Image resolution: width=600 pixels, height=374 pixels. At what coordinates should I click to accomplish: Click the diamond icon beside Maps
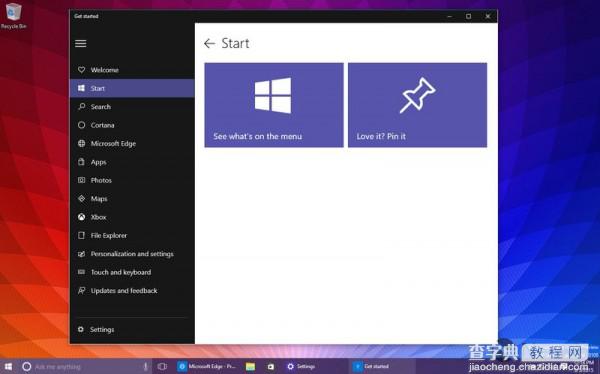coord(81,198)
